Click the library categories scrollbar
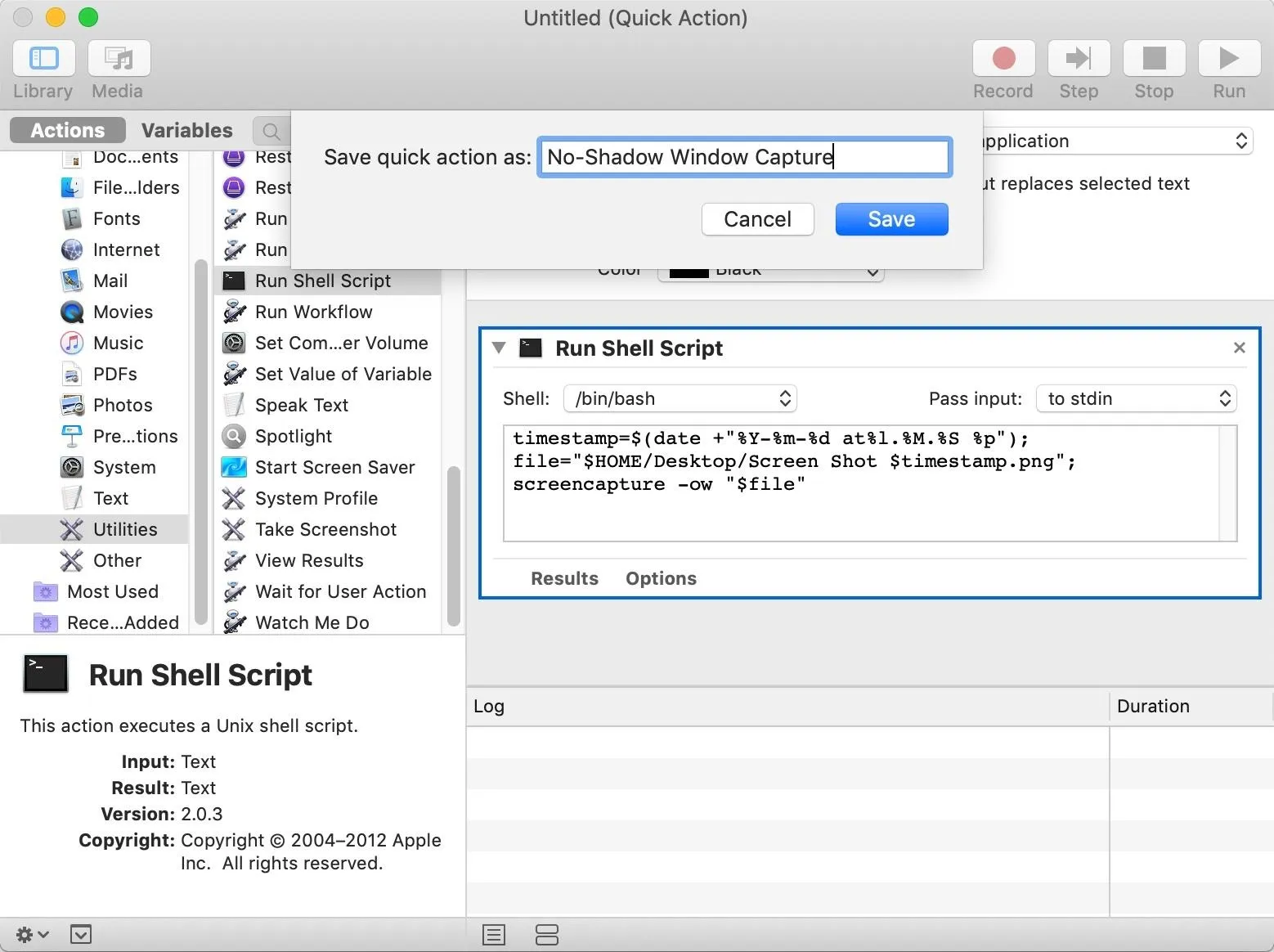The width and height of the screenshot is (1274, 952). pyautogui.click(x=201, y=442)
